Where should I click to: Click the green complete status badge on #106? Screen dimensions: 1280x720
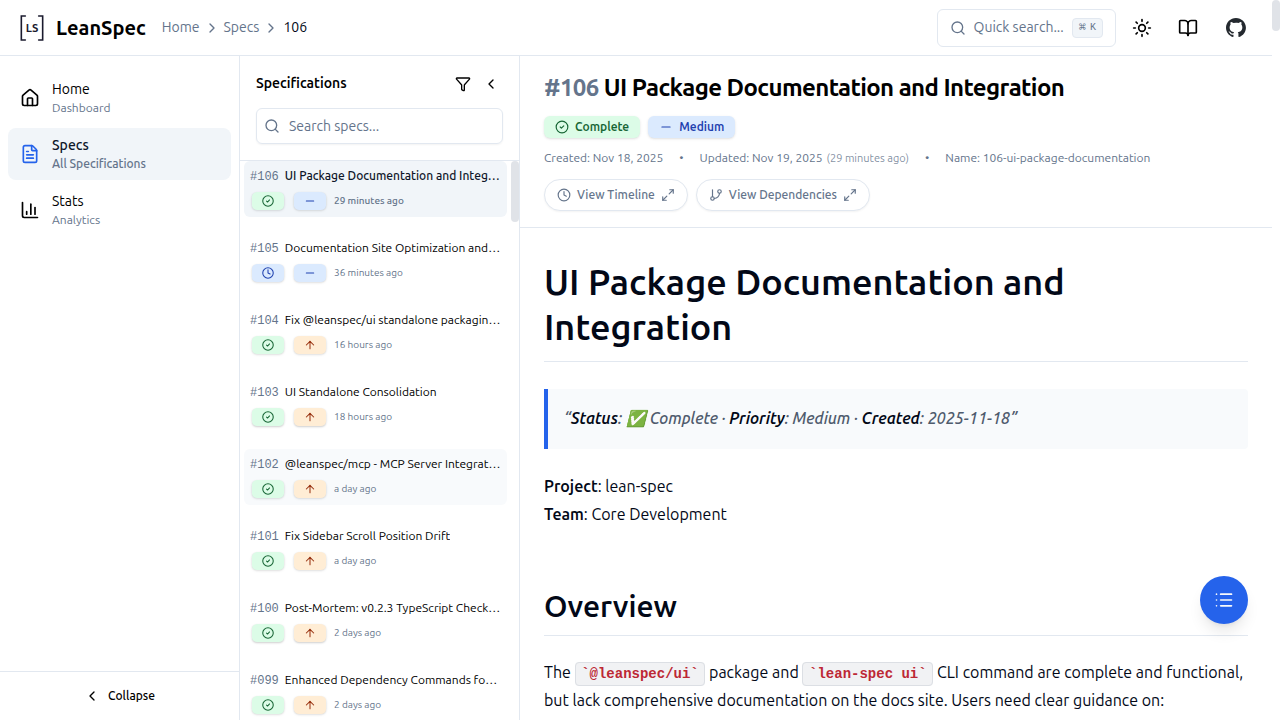[x=591, y=127]
